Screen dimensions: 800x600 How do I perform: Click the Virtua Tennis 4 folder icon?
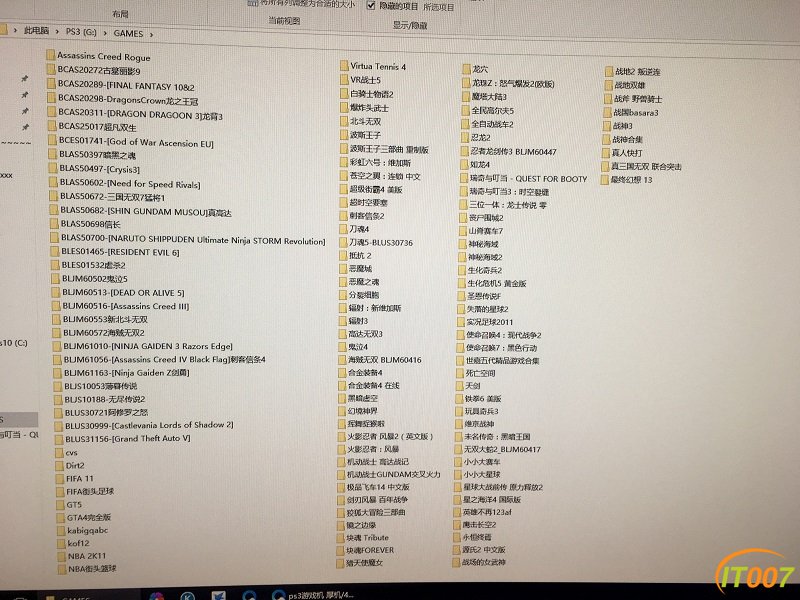[344, 66]
